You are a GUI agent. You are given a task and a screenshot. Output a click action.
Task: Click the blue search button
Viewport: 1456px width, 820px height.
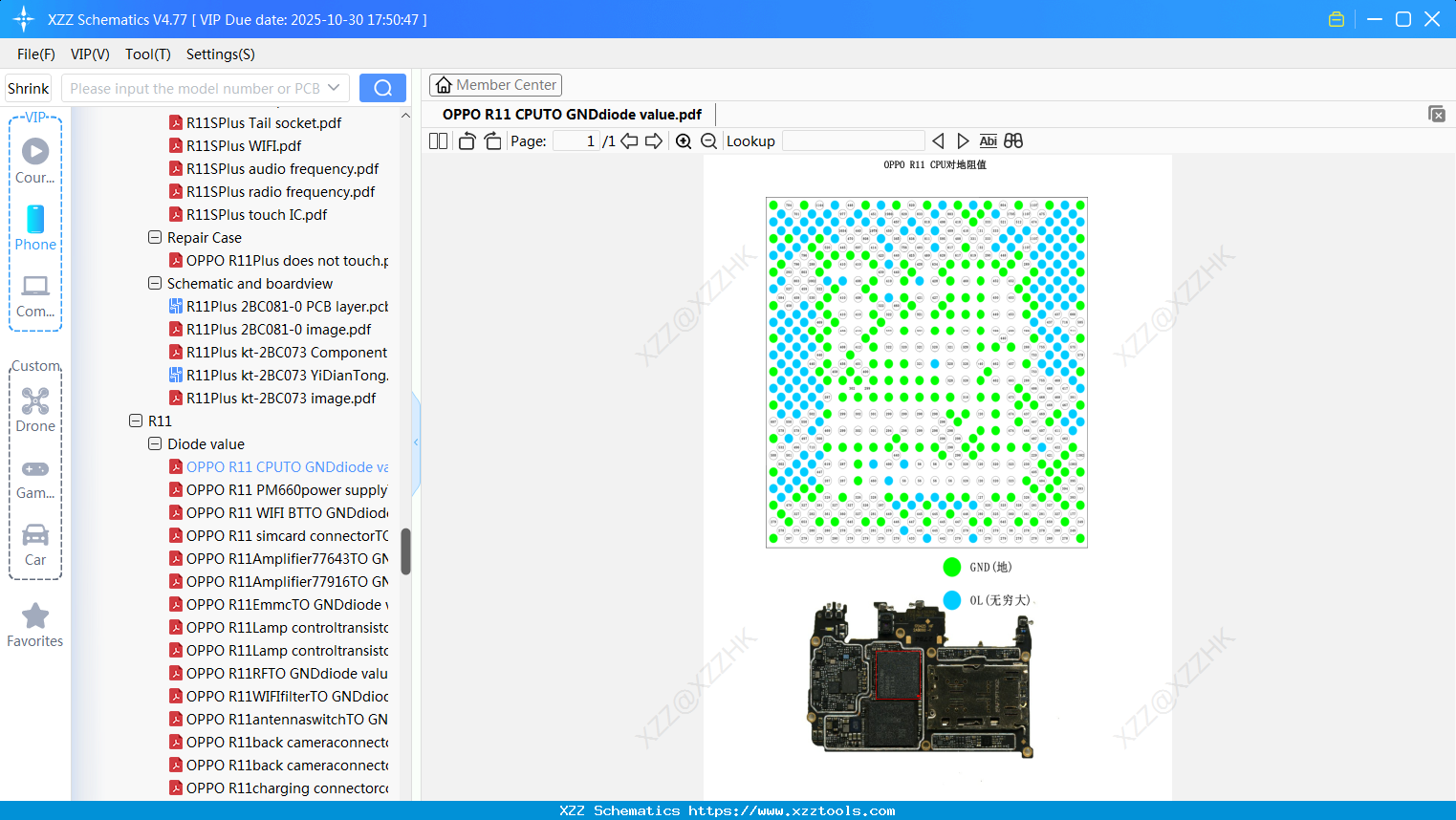tap(382, 88)
